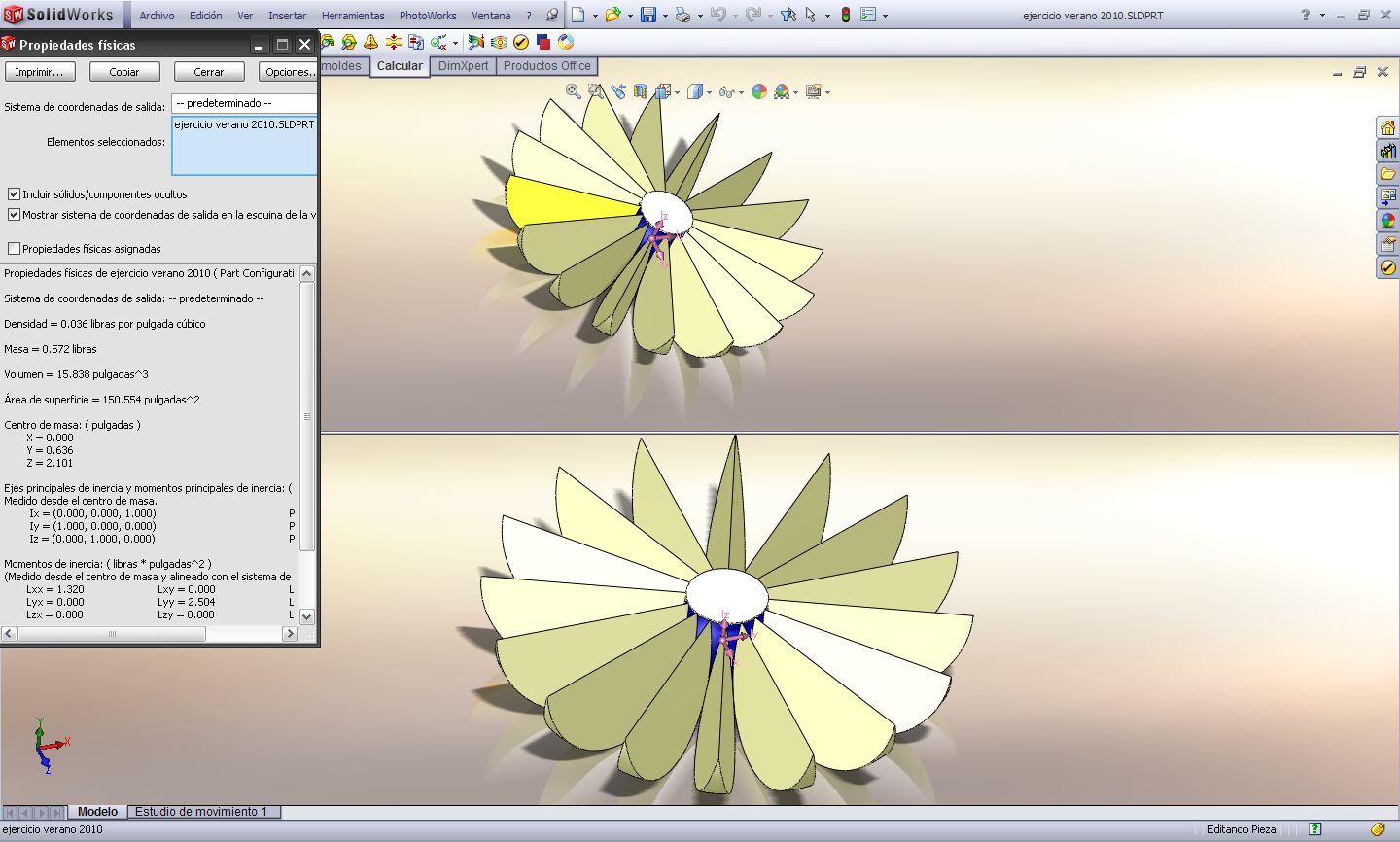
Task: Click the check with green and red marks icon
Action: pyautogui.click(x=438, y=42)
